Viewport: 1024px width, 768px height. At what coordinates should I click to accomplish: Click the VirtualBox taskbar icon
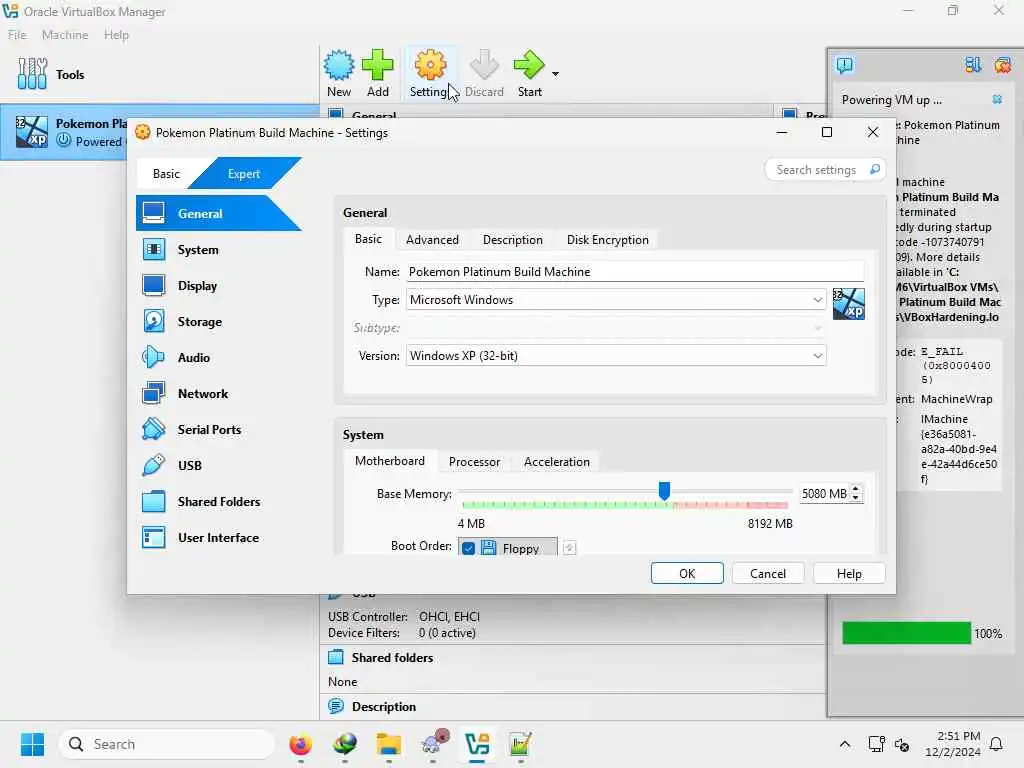pyautogui.click(x=477, y=744)
